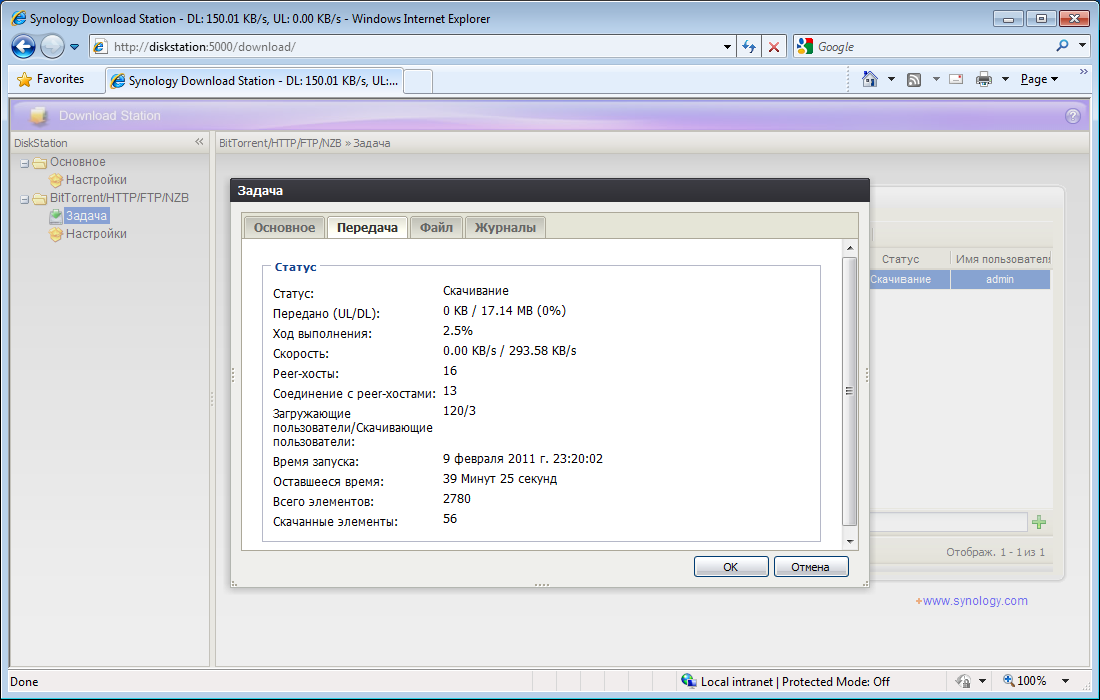This screenshot has width=1100, height=700.
Task: Switch to the Передача tab
Action: click(x=367, y=227)
